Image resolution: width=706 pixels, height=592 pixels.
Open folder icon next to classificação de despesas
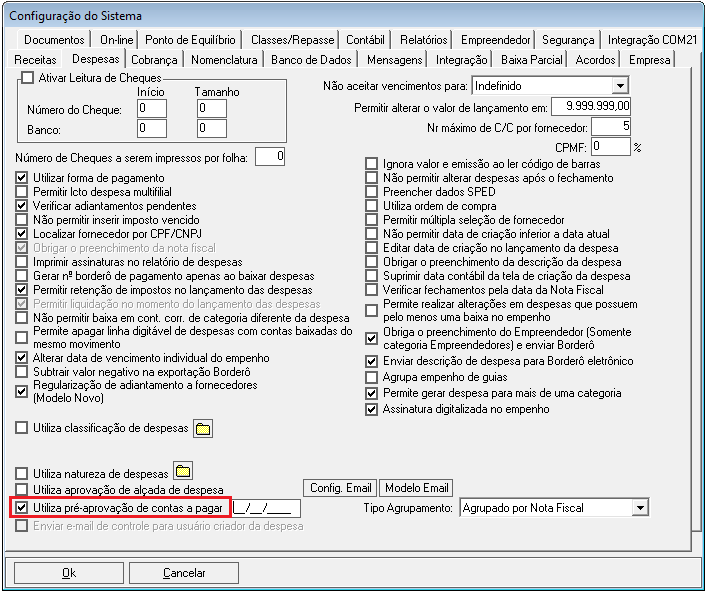203,428
